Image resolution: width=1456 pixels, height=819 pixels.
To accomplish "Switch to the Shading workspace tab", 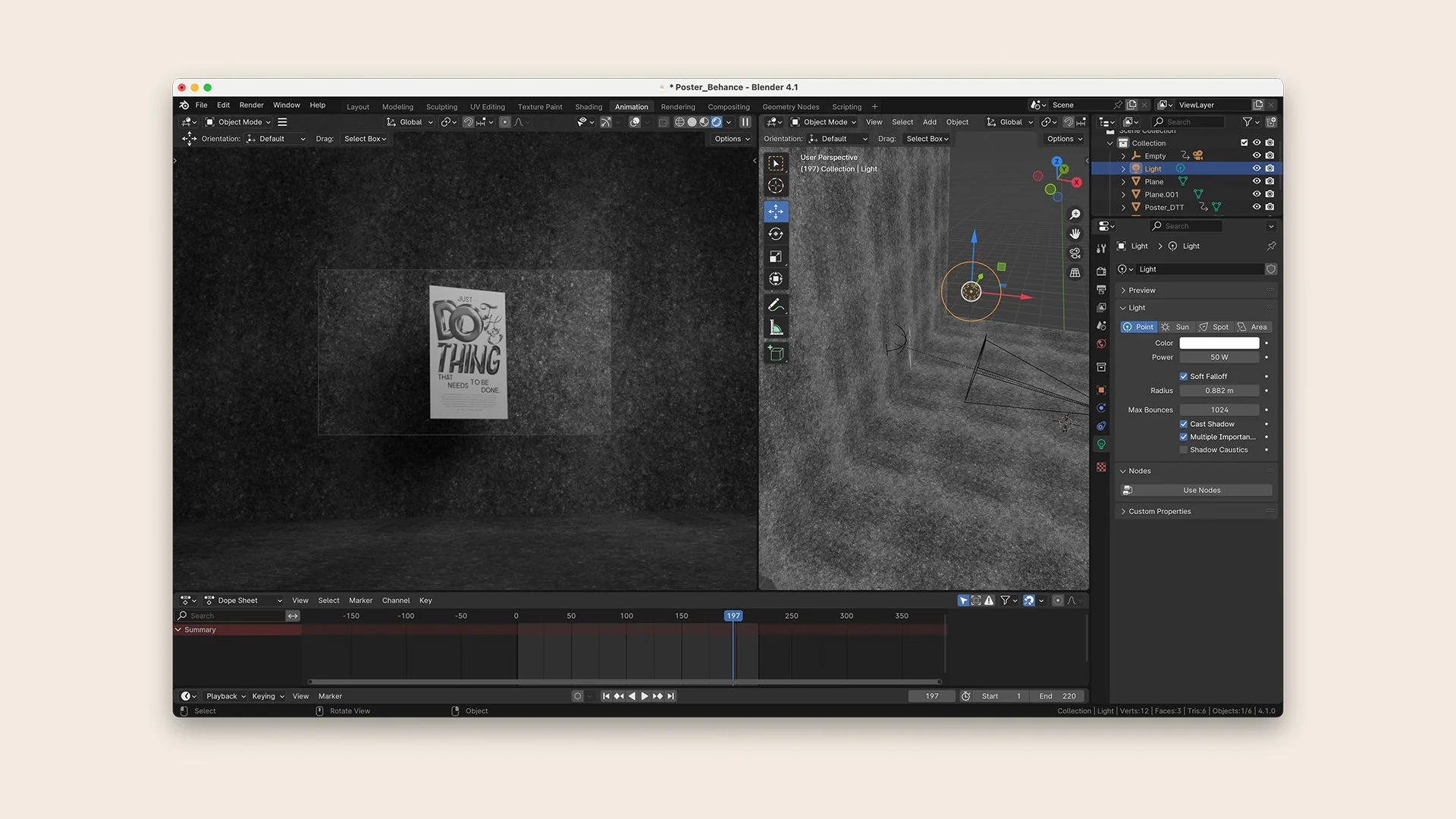I will coord(588,107).
